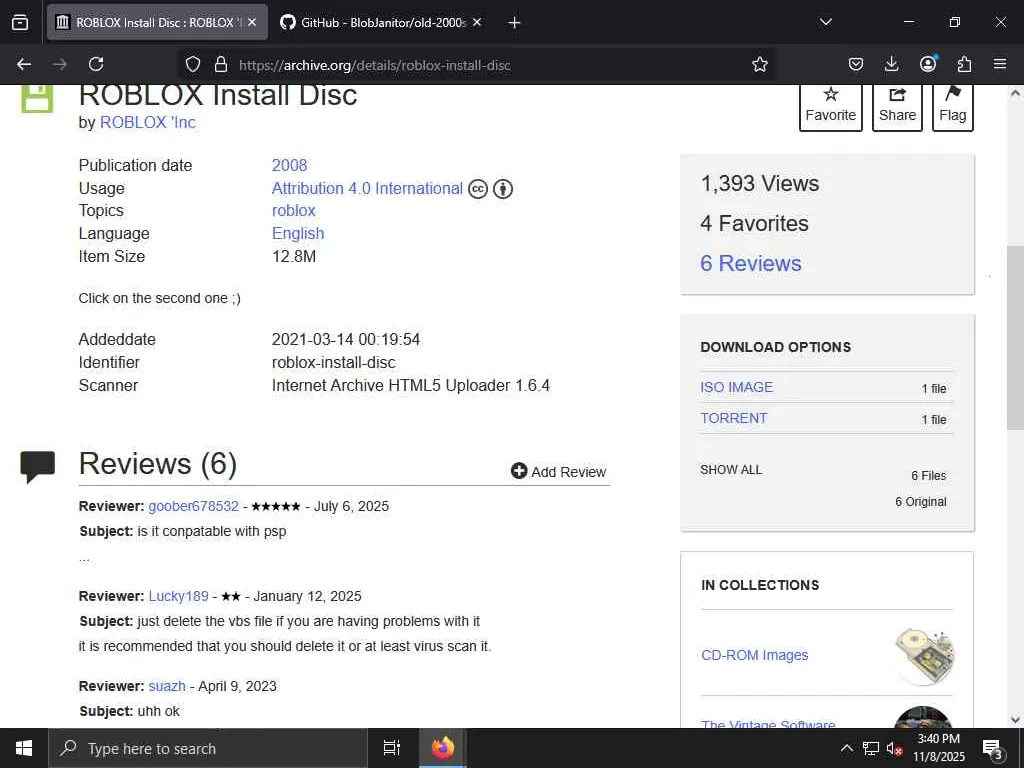
Task: Click the scrollbar down arrow
Action: (1015, 720)
